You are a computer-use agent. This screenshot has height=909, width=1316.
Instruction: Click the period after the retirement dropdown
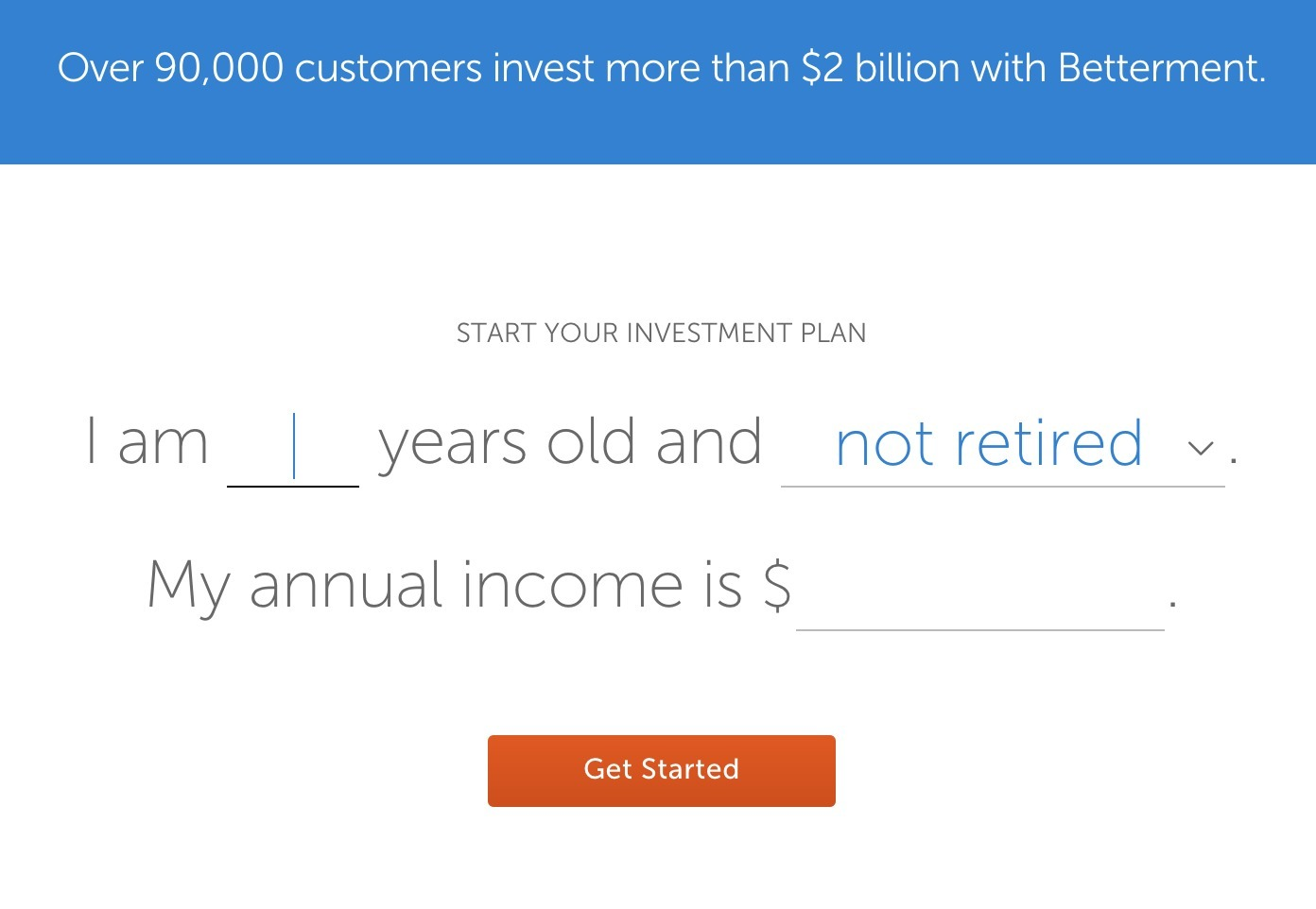pos(1233,459)
